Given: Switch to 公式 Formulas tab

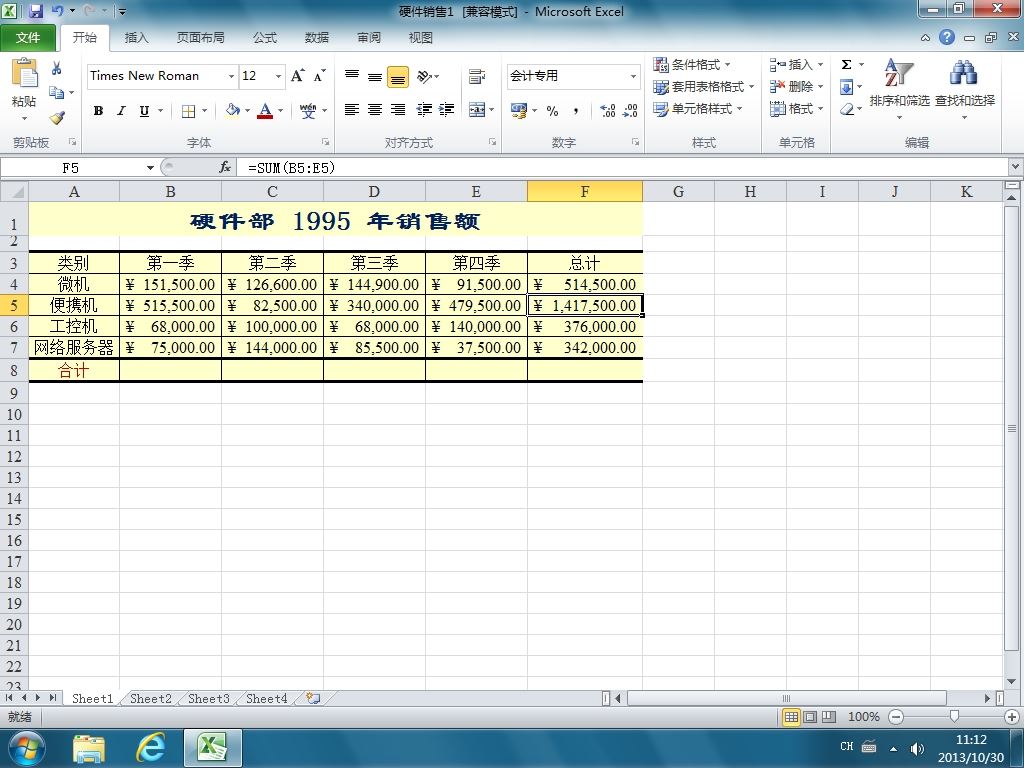Looking at the screenshot, I should pos(265,38).
